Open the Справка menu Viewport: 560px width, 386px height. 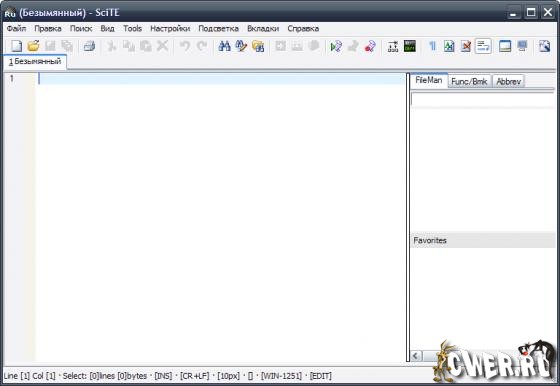point(303,29)
